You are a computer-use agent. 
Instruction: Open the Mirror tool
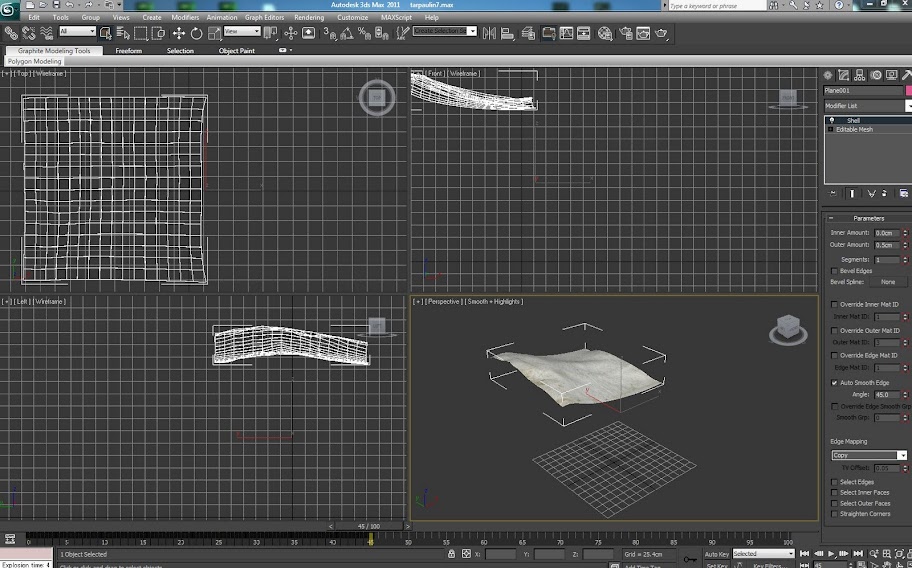pyautogui.click(x=490, y=33)
